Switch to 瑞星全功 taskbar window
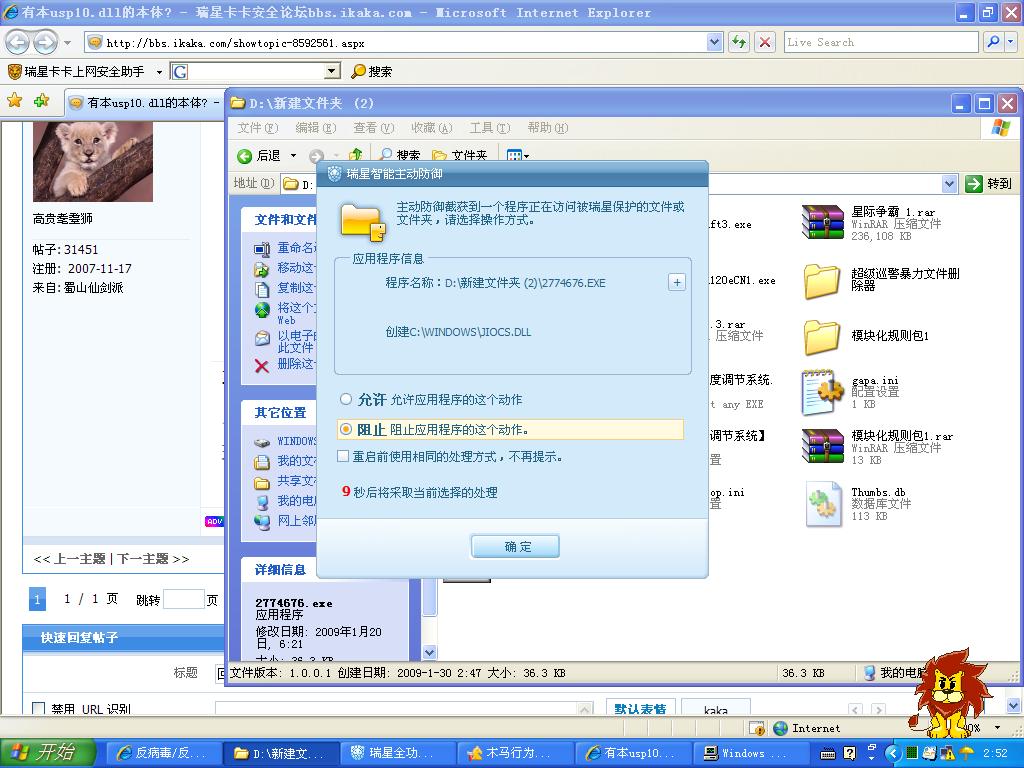This screenshot has width=1024, height=768. pyautogui.click(x=397, y=753)
